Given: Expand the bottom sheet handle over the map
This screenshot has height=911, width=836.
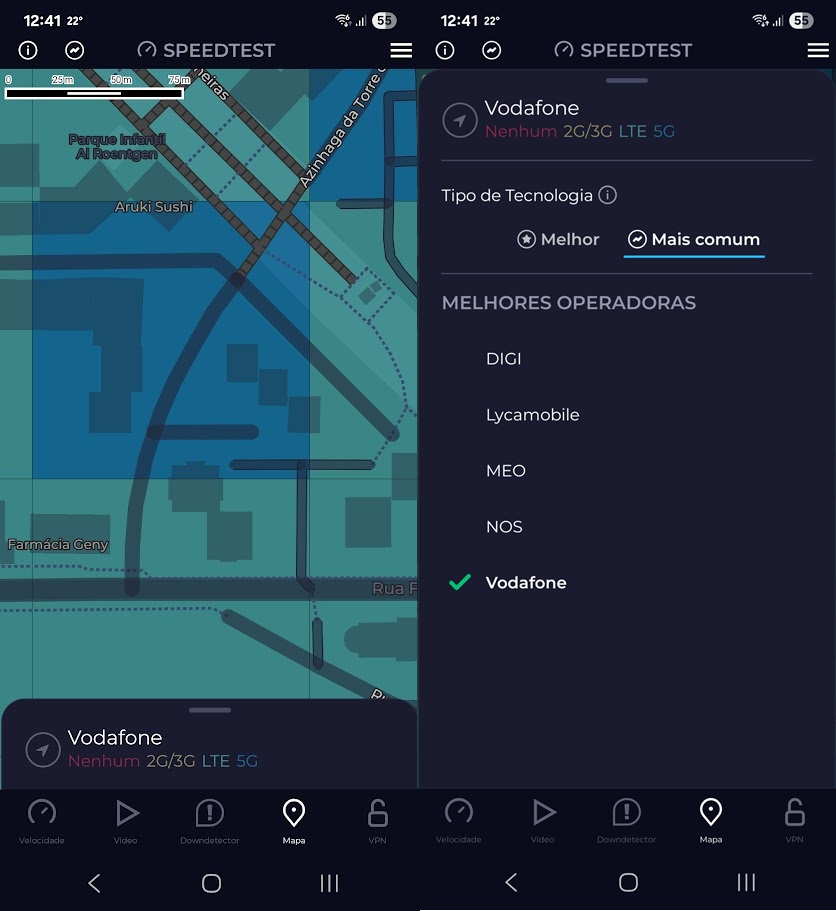Looking at the screenshot, I should 209,710.
